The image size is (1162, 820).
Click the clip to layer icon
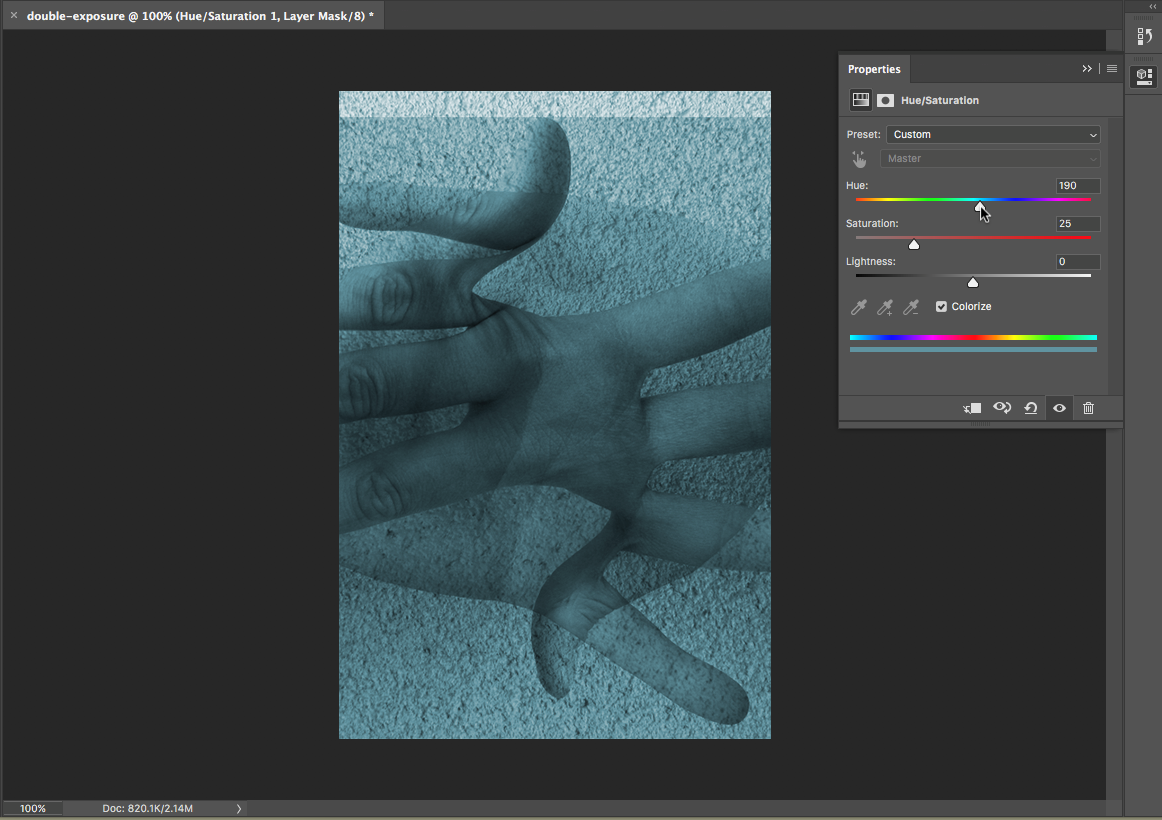coord(972,408)
